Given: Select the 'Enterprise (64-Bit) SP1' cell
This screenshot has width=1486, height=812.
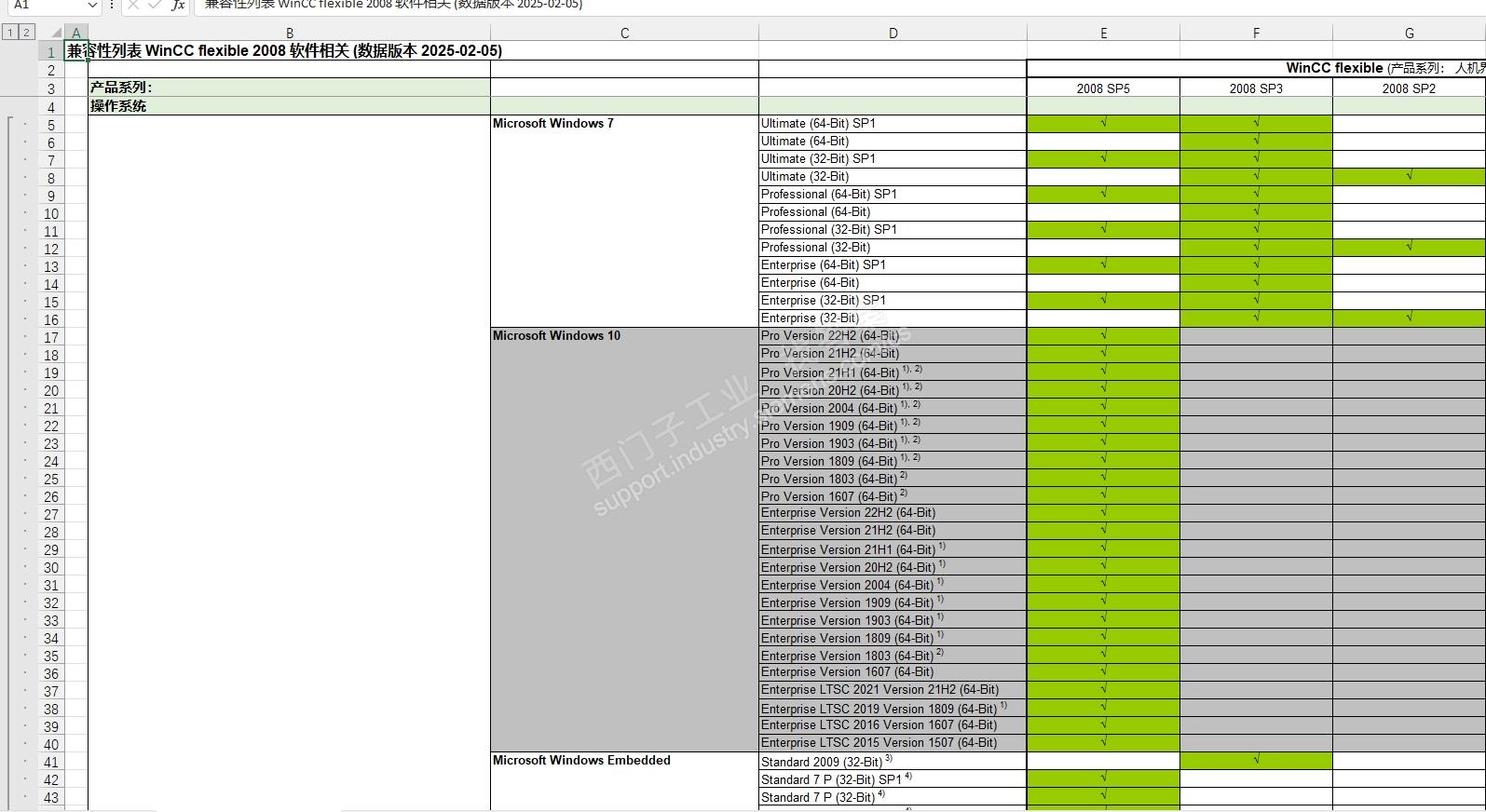Looking at the screenshot, I should [x=893, y=265].
